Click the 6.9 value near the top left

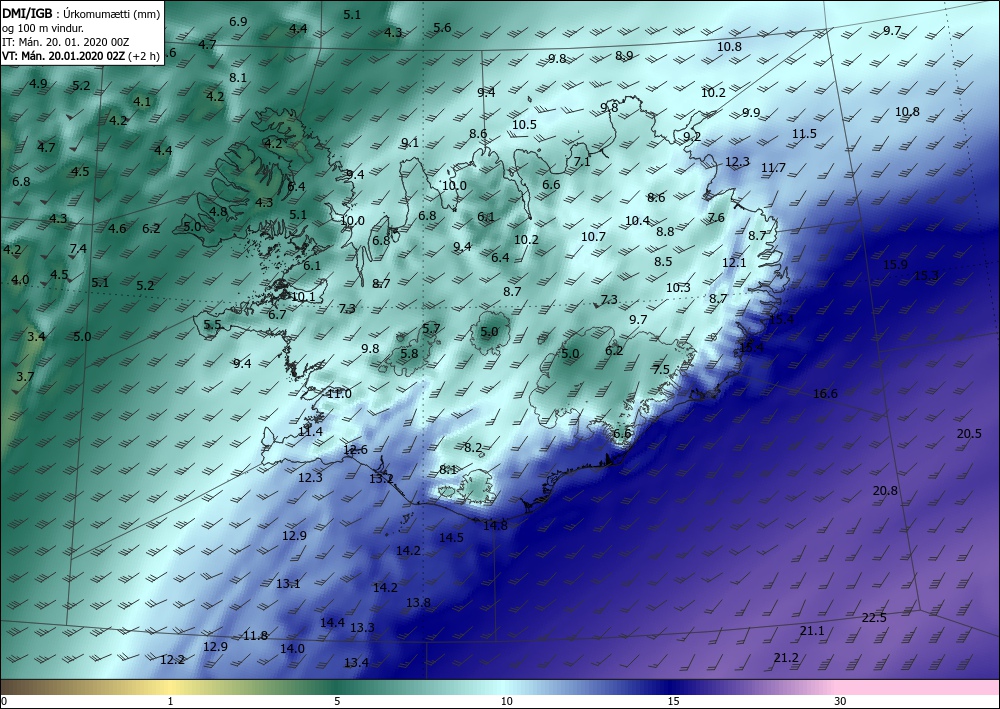click(238, 22)
